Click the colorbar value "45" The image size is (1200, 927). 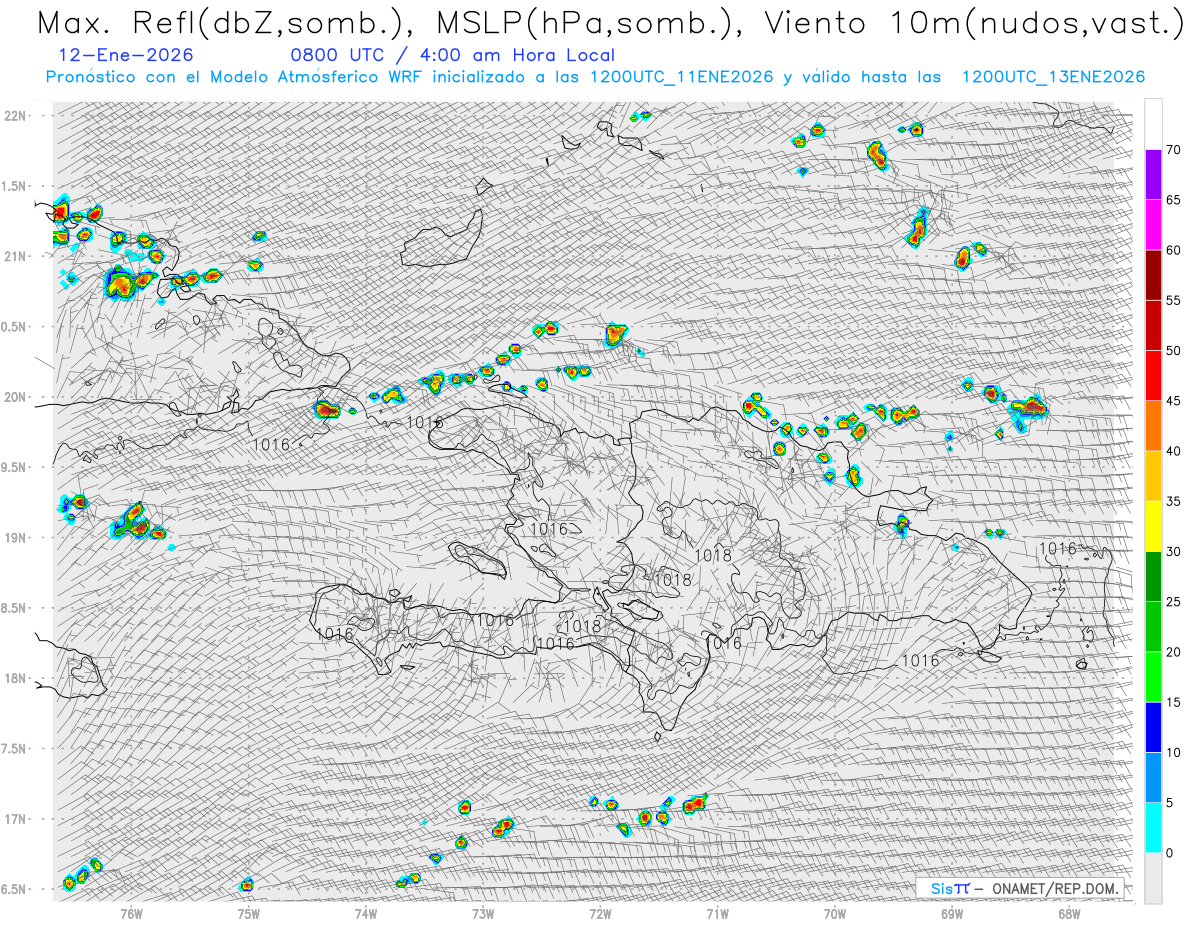point(1173,401)
